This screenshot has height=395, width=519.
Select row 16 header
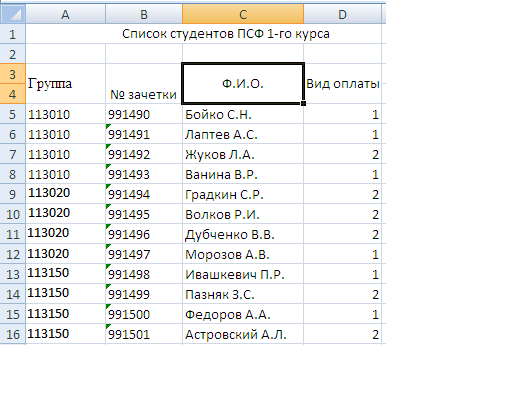[x=13, y=334]
